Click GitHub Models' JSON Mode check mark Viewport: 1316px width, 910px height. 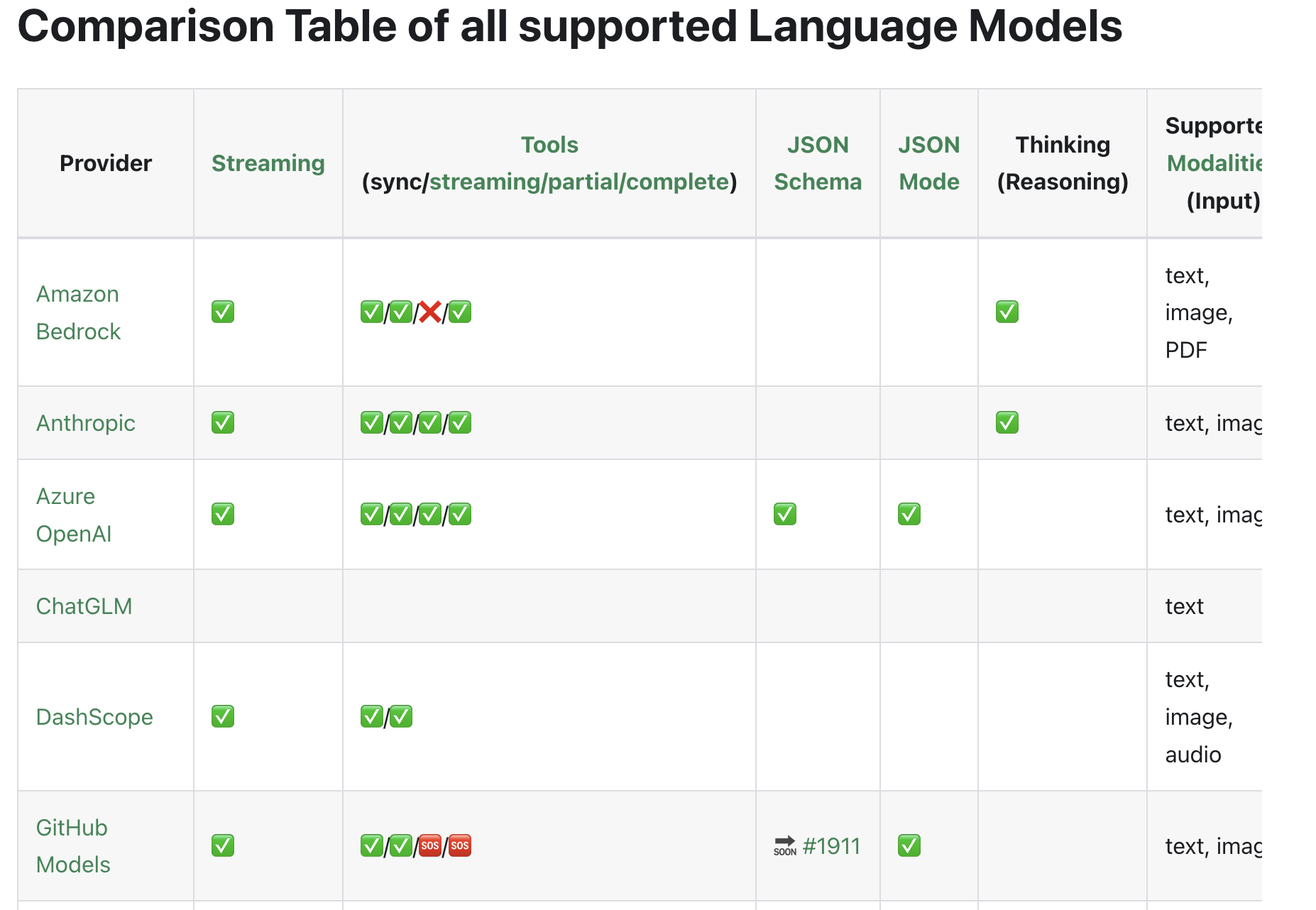909,845
